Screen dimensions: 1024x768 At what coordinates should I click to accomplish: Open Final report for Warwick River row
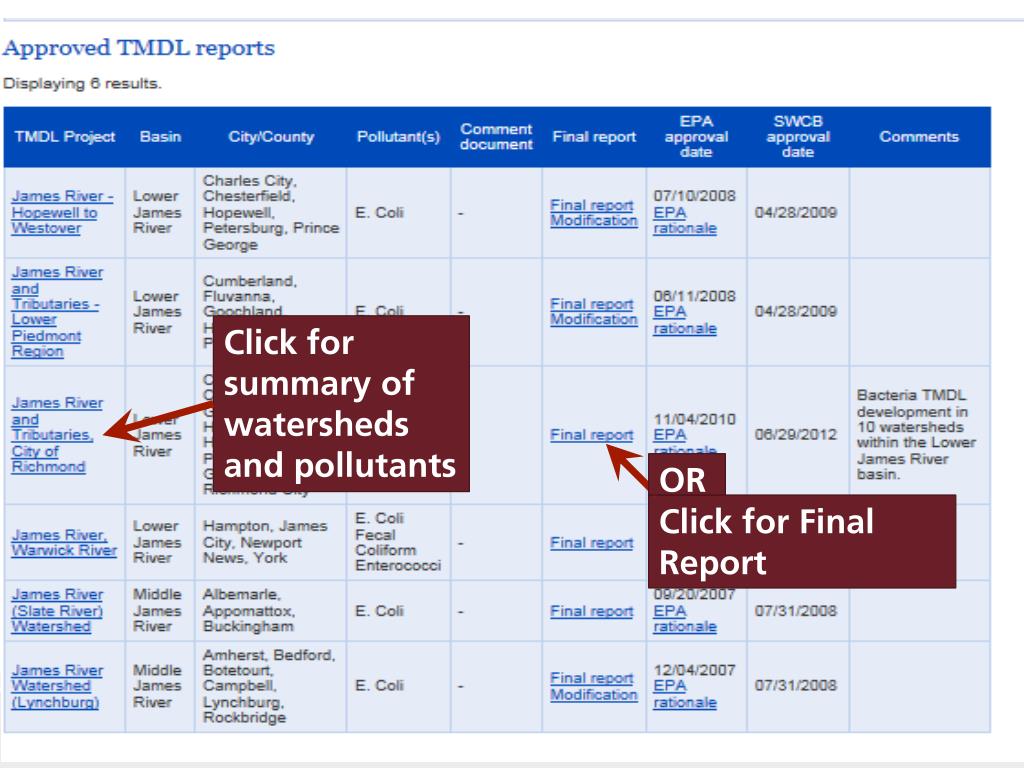click(x=591, y=543)
